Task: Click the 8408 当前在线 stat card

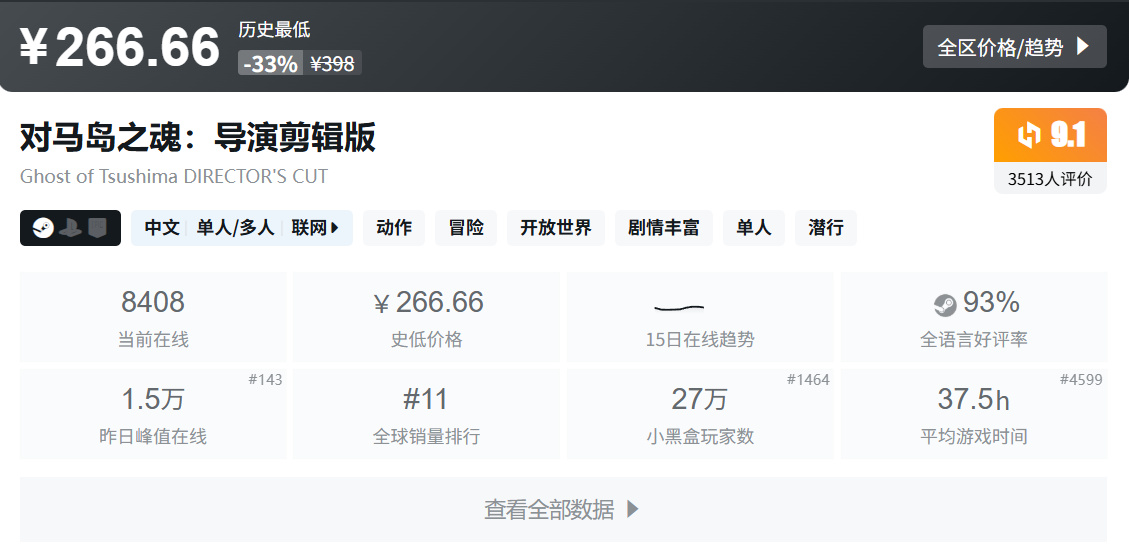Action: pos(153,317)
